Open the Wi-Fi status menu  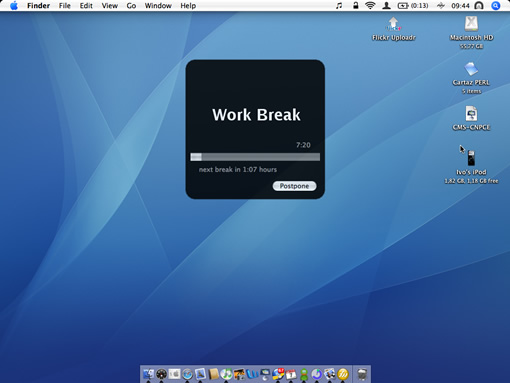click(x=370, y=5)
